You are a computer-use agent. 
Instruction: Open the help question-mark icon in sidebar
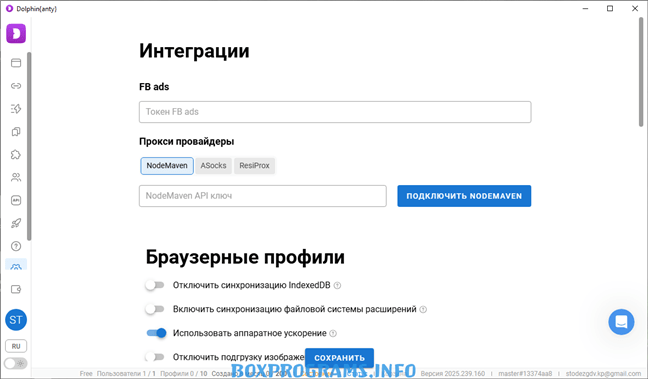point(16,246)
